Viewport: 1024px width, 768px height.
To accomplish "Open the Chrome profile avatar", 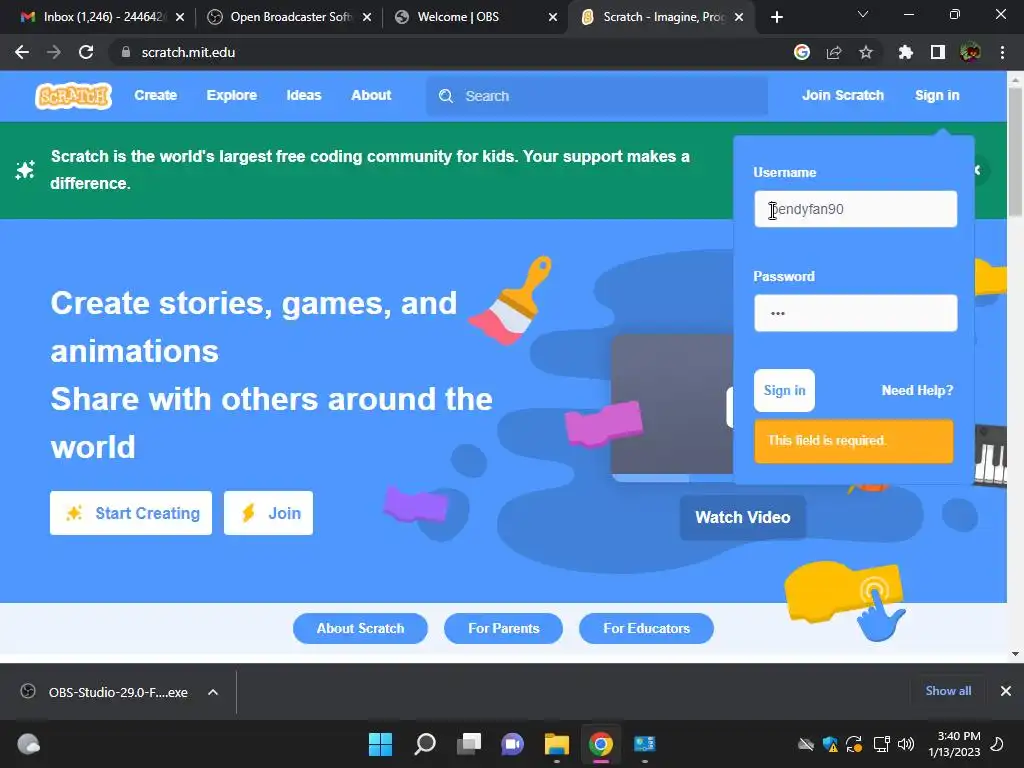I will pos(970,52).
